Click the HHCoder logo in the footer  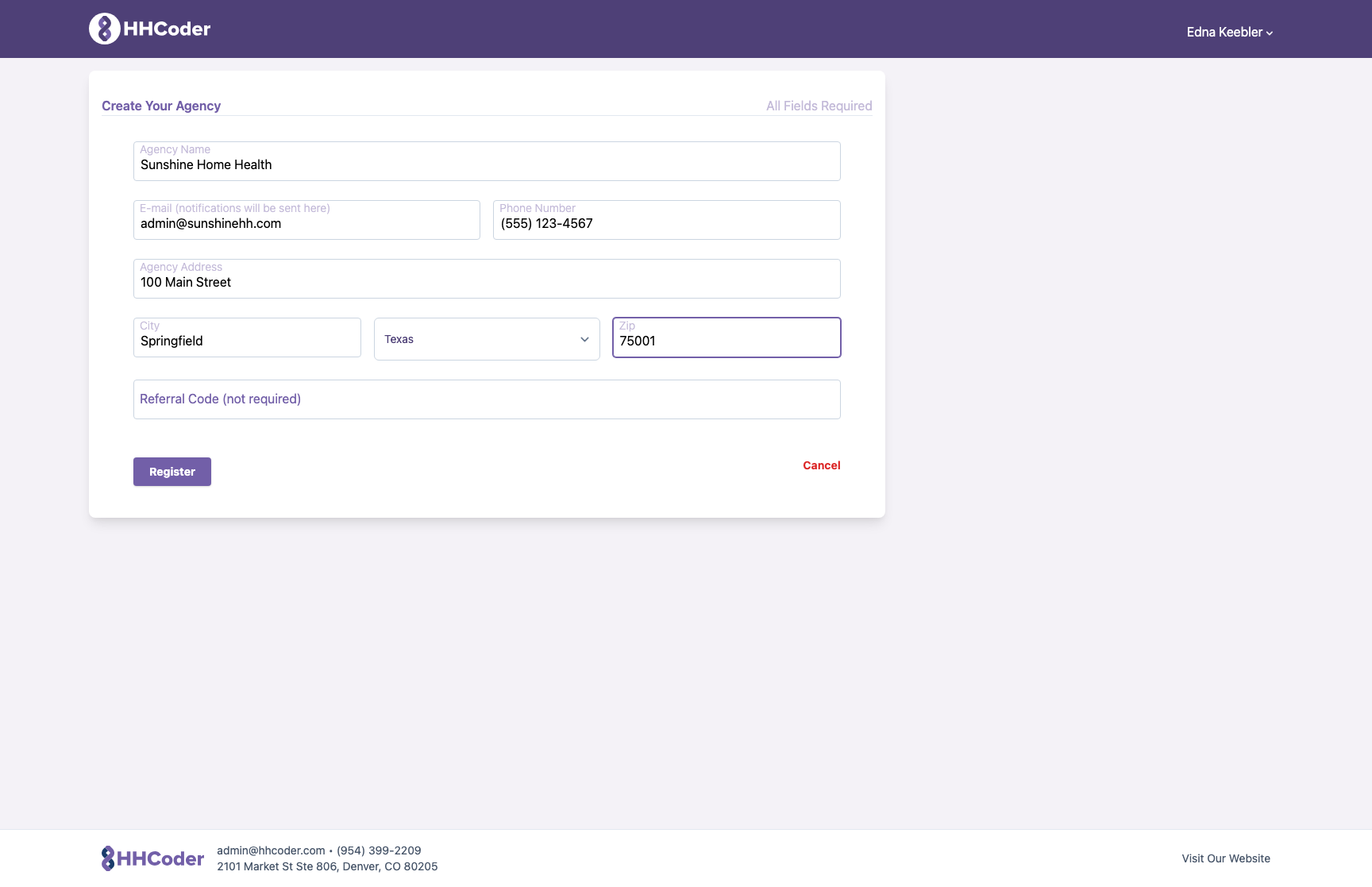click(152, 858)
